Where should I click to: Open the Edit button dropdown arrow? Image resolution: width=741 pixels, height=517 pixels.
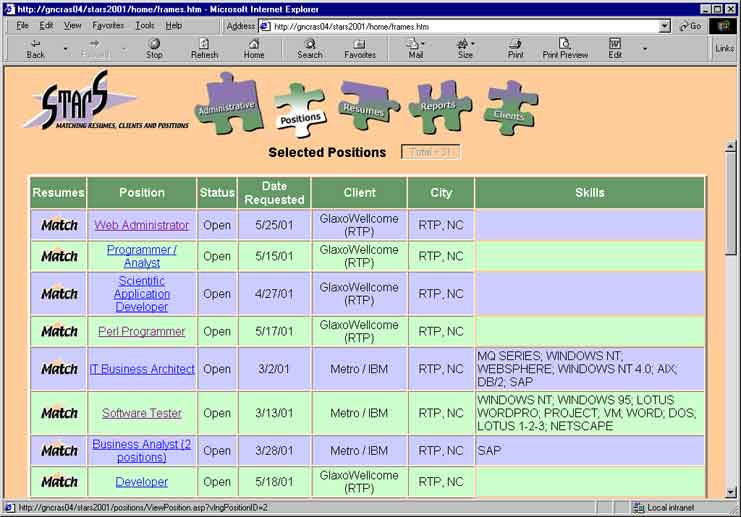pos(645,49)
